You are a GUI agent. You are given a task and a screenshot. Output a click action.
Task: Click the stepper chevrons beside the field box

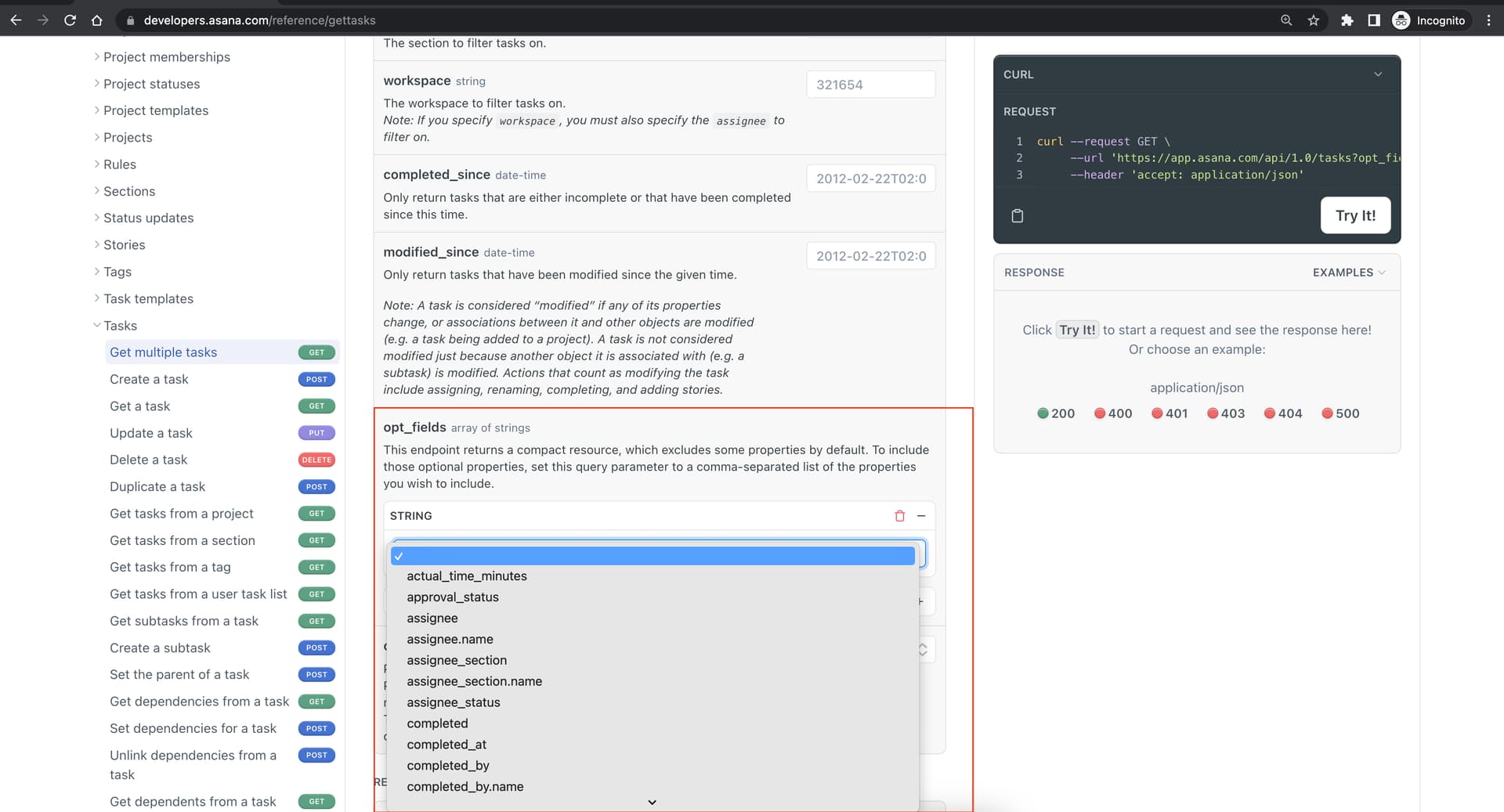tap(922, 648)
